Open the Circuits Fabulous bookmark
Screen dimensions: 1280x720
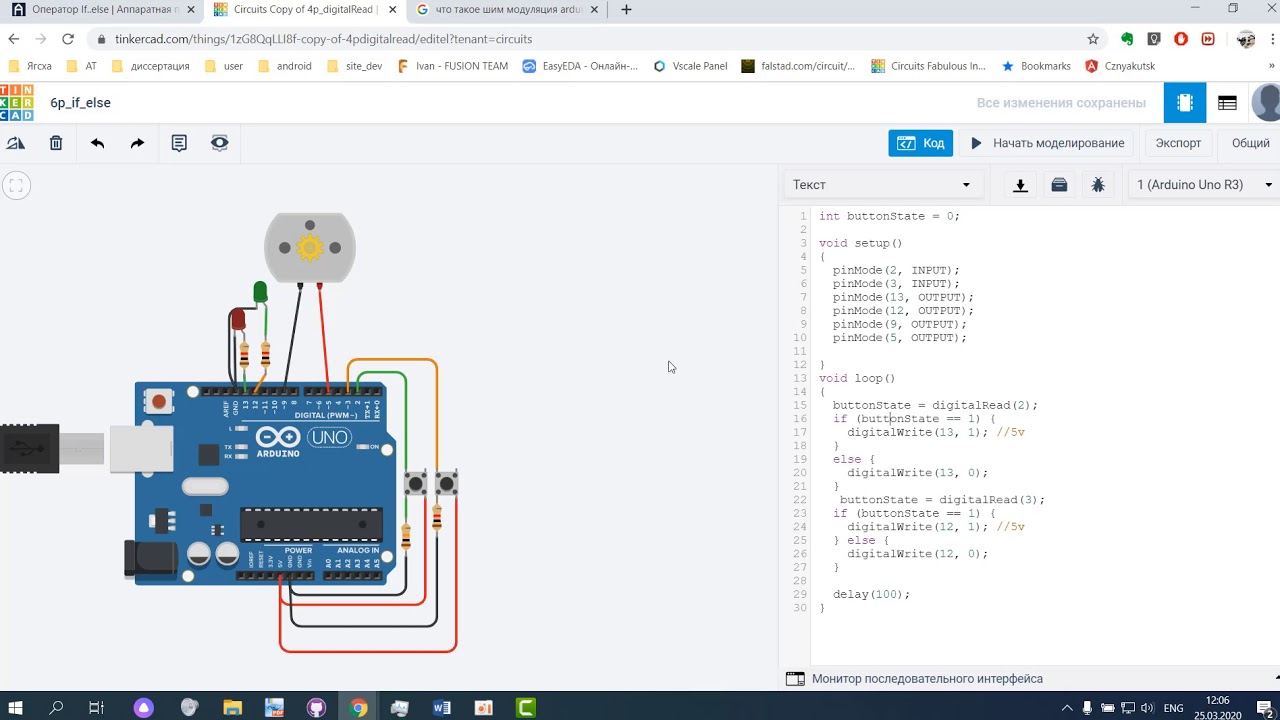928,66
